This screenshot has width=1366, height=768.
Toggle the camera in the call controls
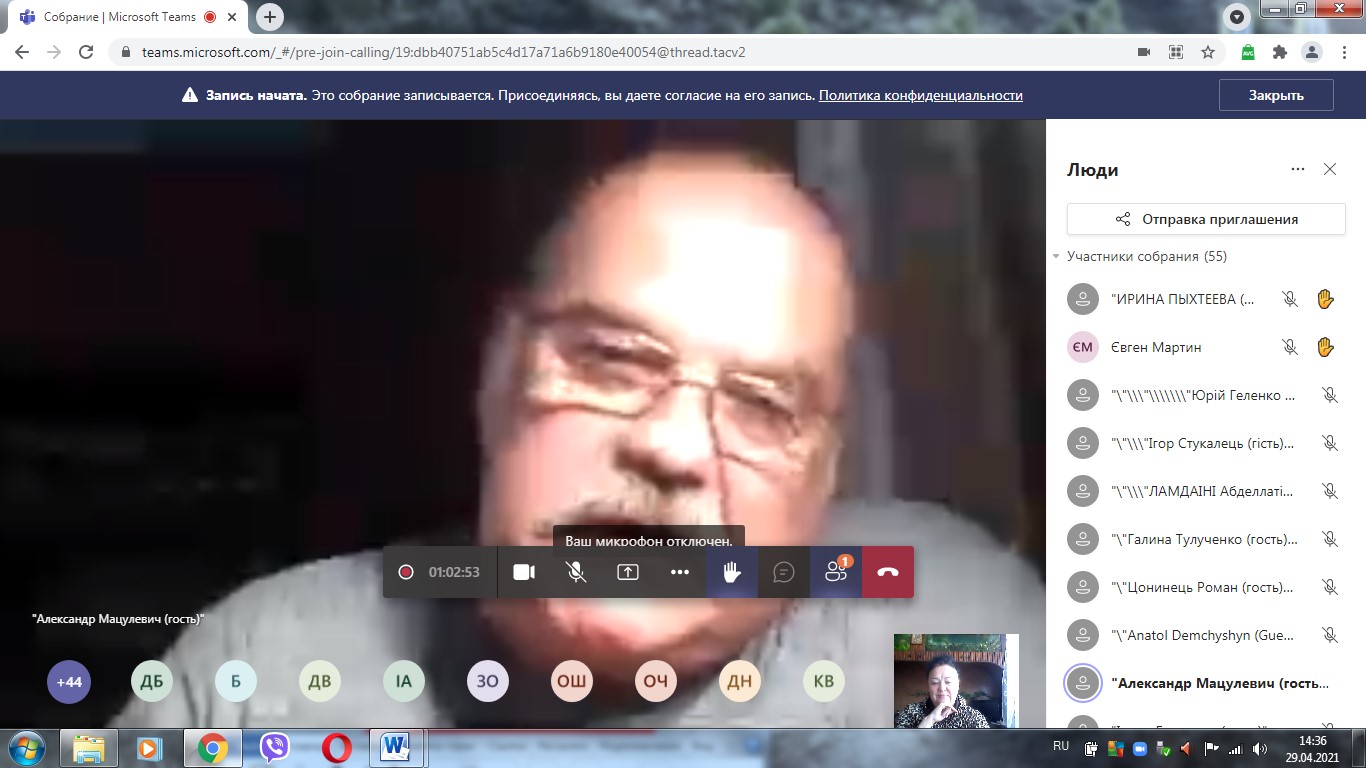click(x=524, y=572)
